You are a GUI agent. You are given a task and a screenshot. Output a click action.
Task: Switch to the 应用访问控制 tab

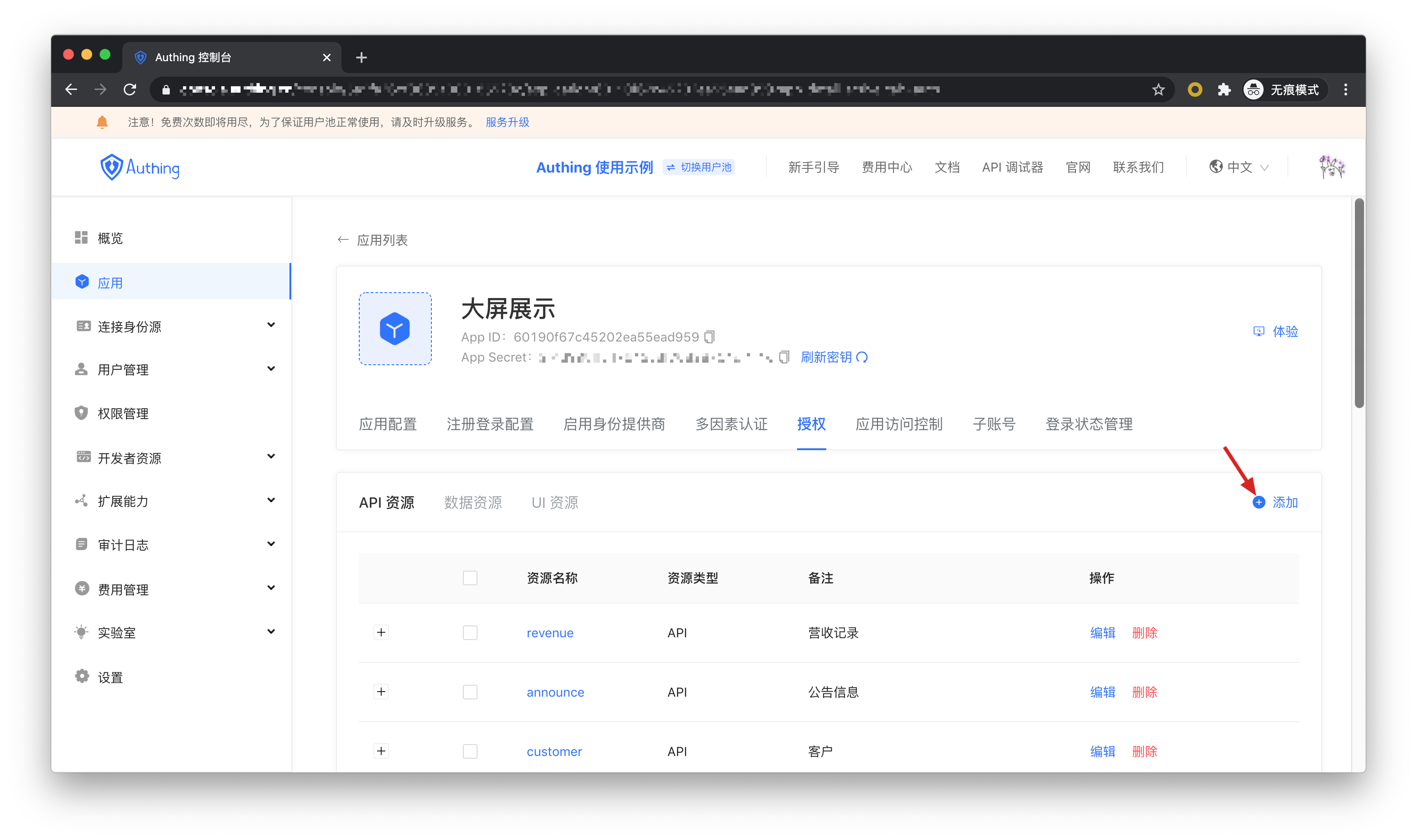tap(899, 424)
